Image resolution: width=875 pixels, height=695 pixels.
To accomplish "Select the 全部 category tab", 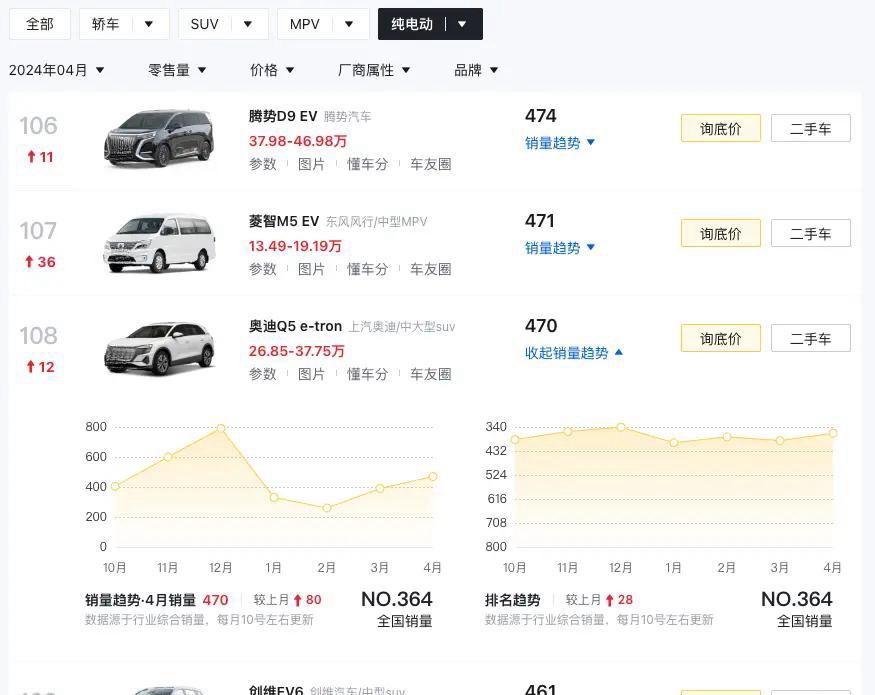I will click(40, 24).
